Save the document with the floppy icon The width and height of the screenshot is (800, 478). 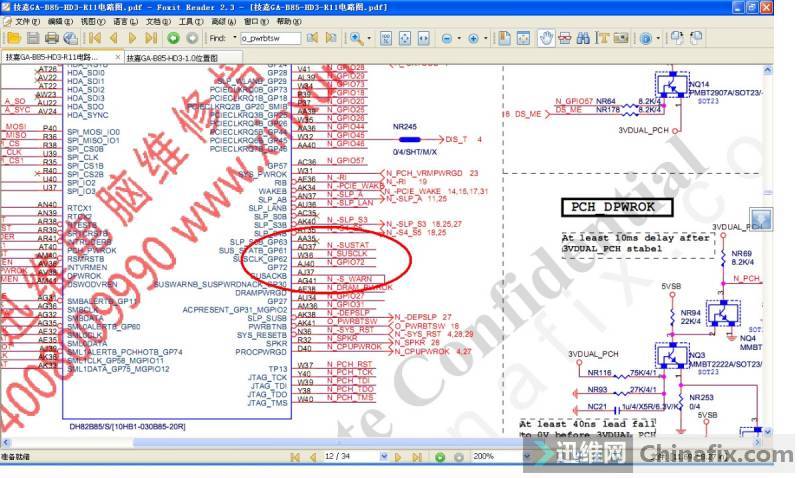(33, 38)
